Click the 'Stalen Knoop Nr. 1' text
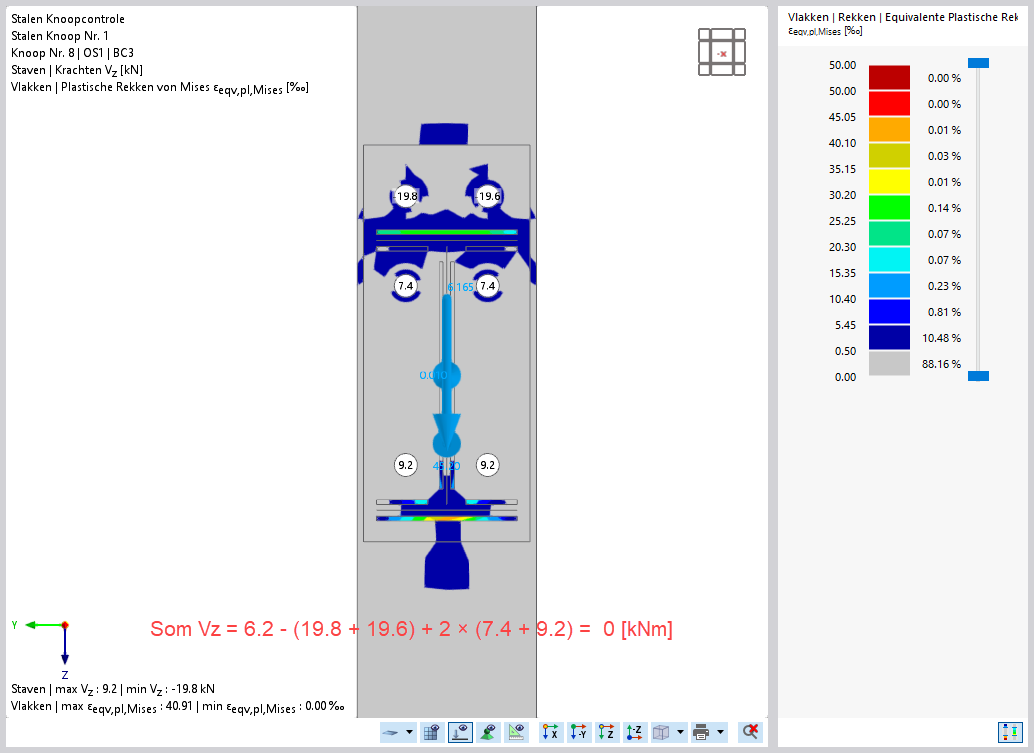This screenshot has width=1034, height=753. [60, 36]
